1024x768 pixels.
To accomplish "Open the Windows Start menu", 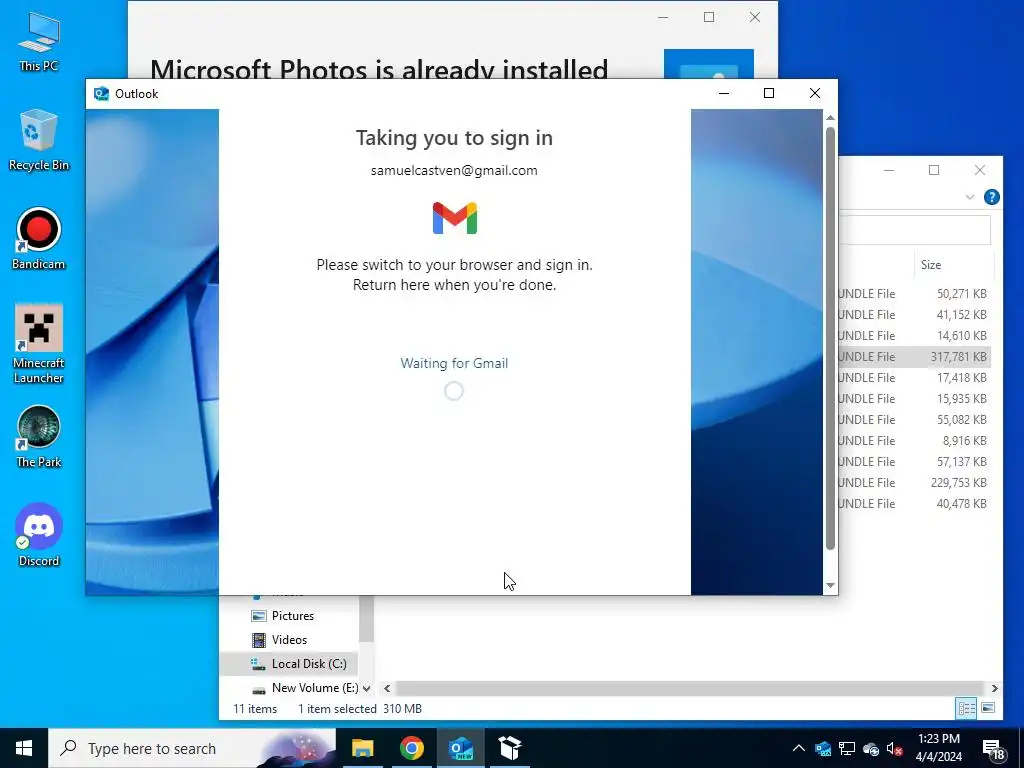I will click(x=24, y=748).
